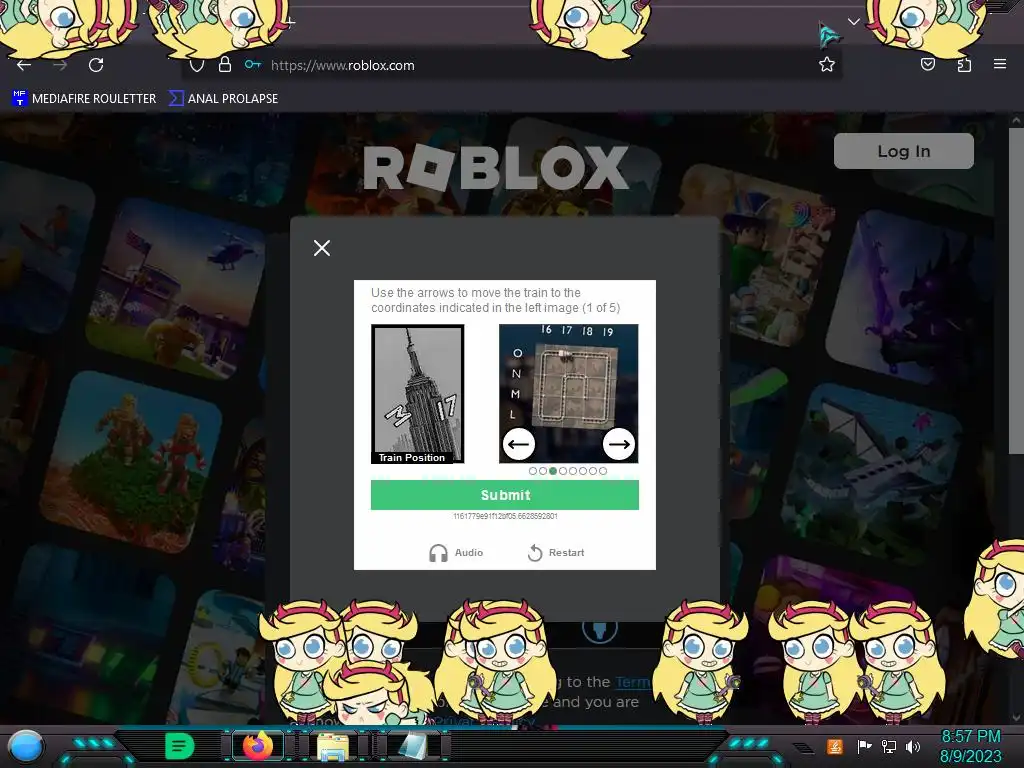This screenshot has height=768, width=1024.
Task: Bookmark this page with the star icon
Action: [x=827, y=64]
